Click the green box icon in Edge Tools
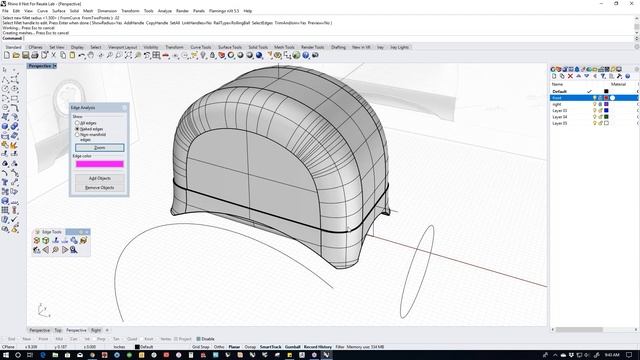Viewport: 640px width, 360px height. pos(46,241)
